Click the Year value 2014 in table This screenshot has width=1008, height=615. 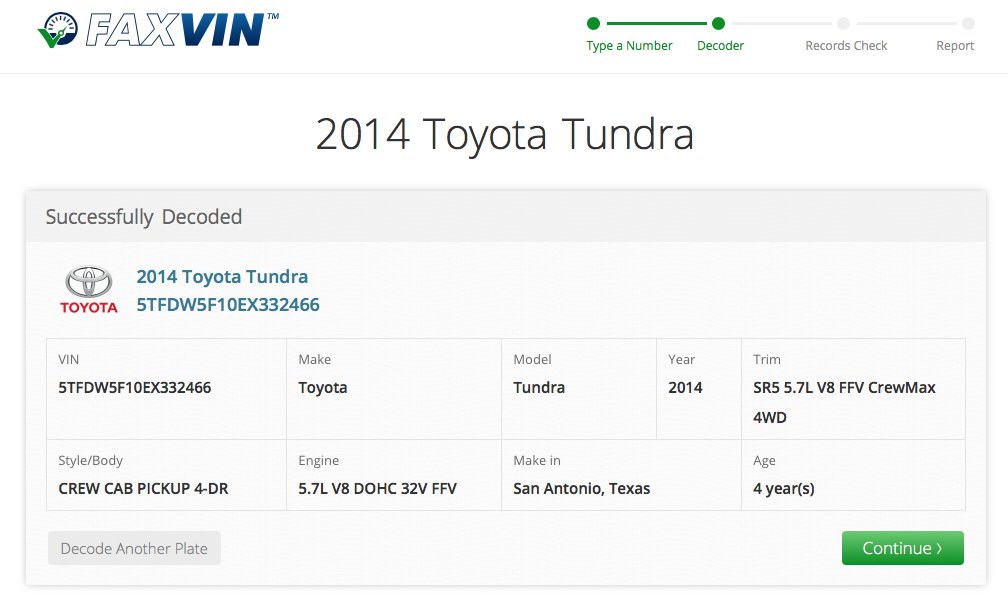click(x=685, y=388)
